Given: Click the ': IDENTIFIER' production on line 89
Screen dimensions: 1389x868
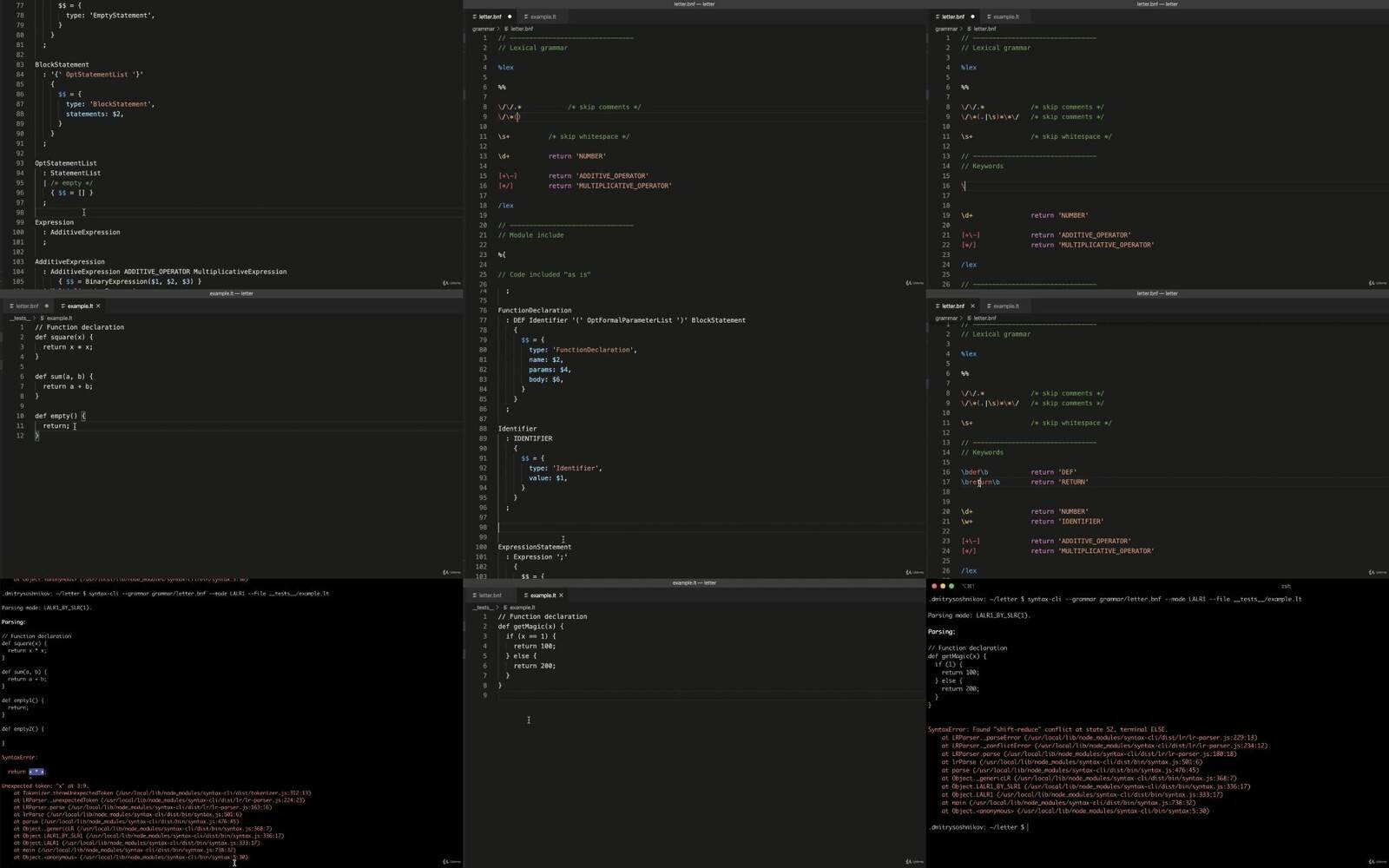Looking at the screenshot, I should 530,438.
